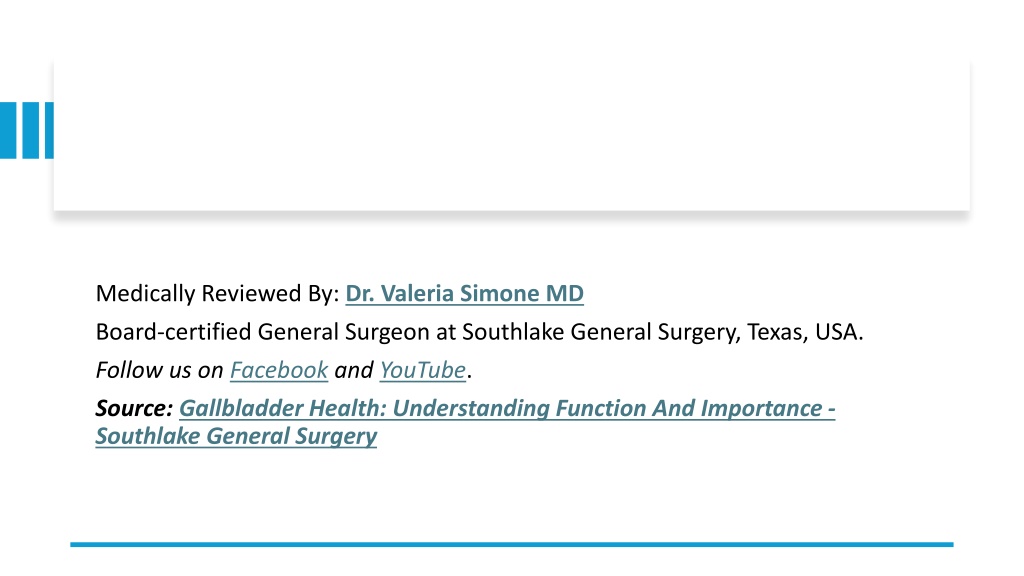Click the Southlake General Surgery link line
The image size is (1024, 576).
[x=236, y=436]
